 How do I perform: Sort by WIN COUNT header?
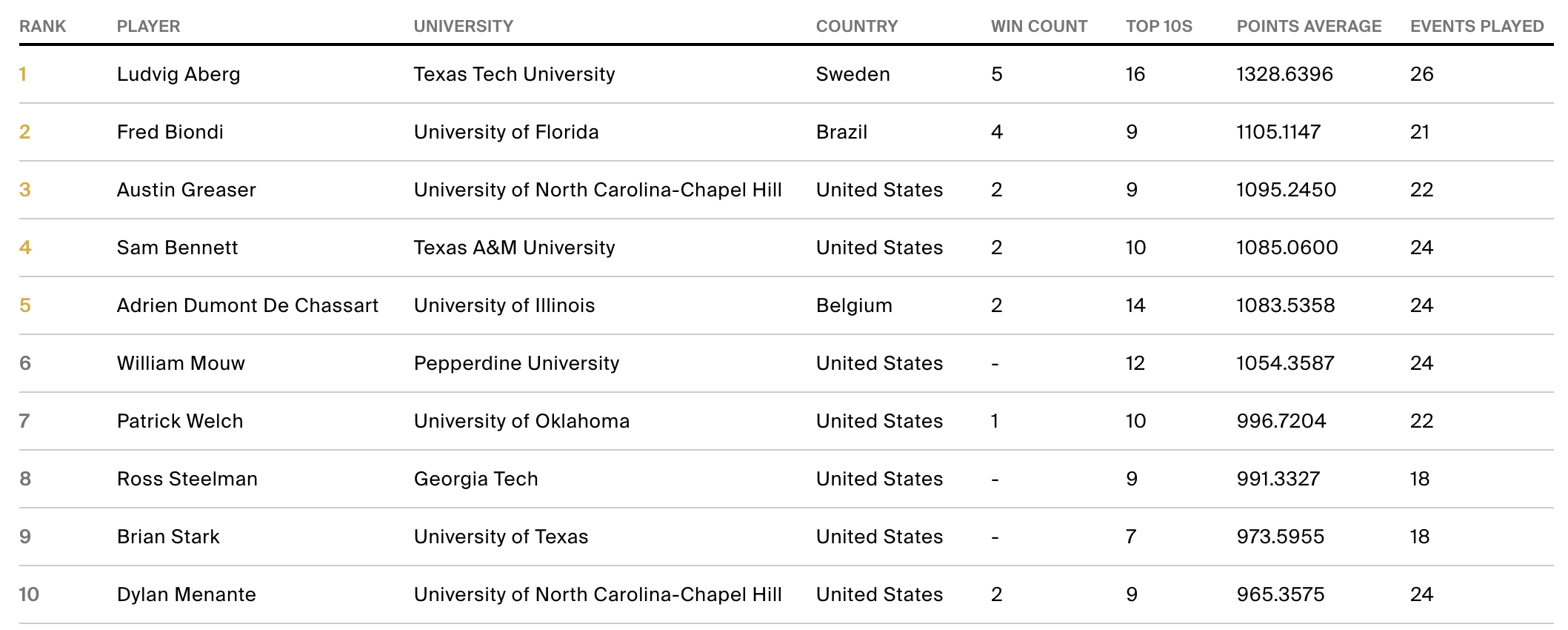[x=1038, y=27]
